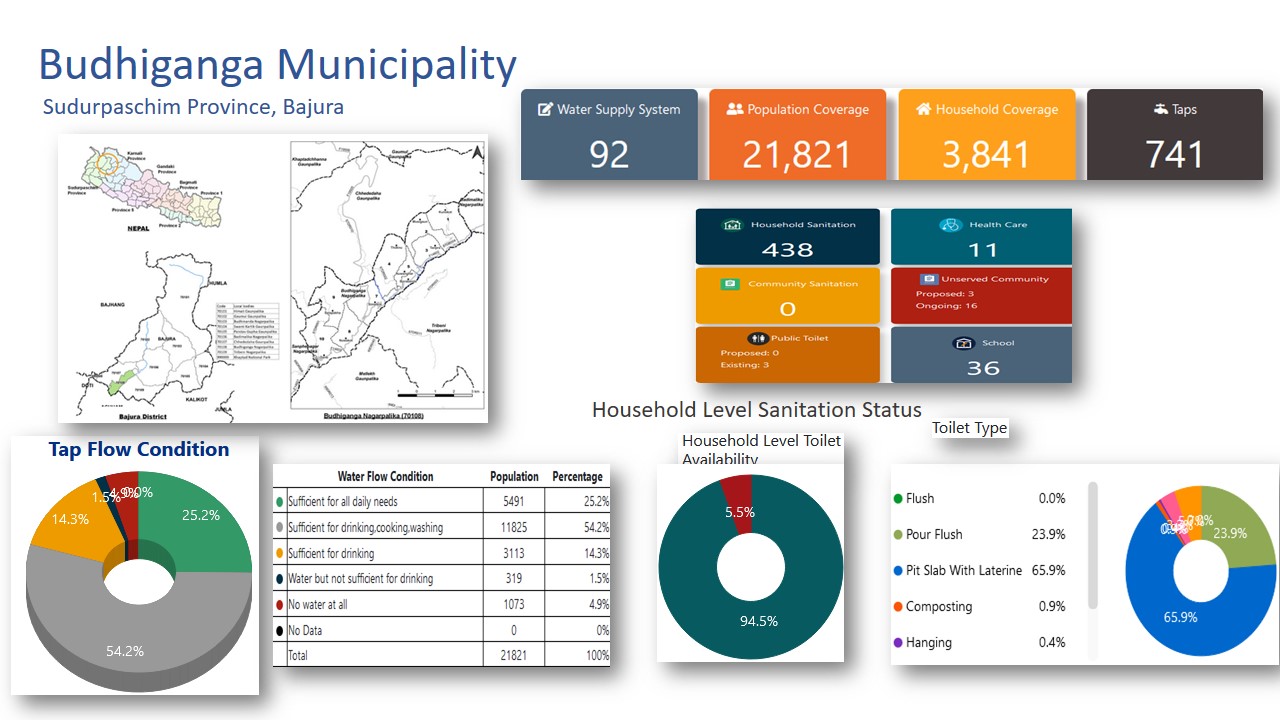Click the School card icon
1280x720 pixels.
[964, 343]
